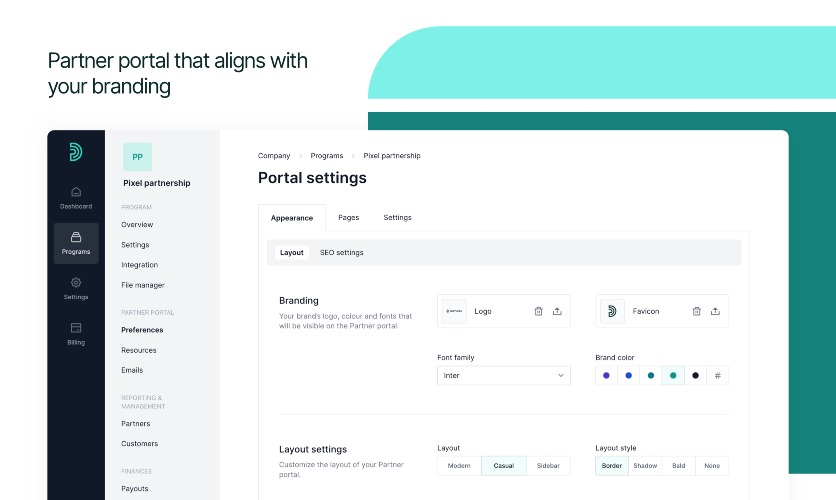Pick the selected green brand color swatch

coord(673,375)
